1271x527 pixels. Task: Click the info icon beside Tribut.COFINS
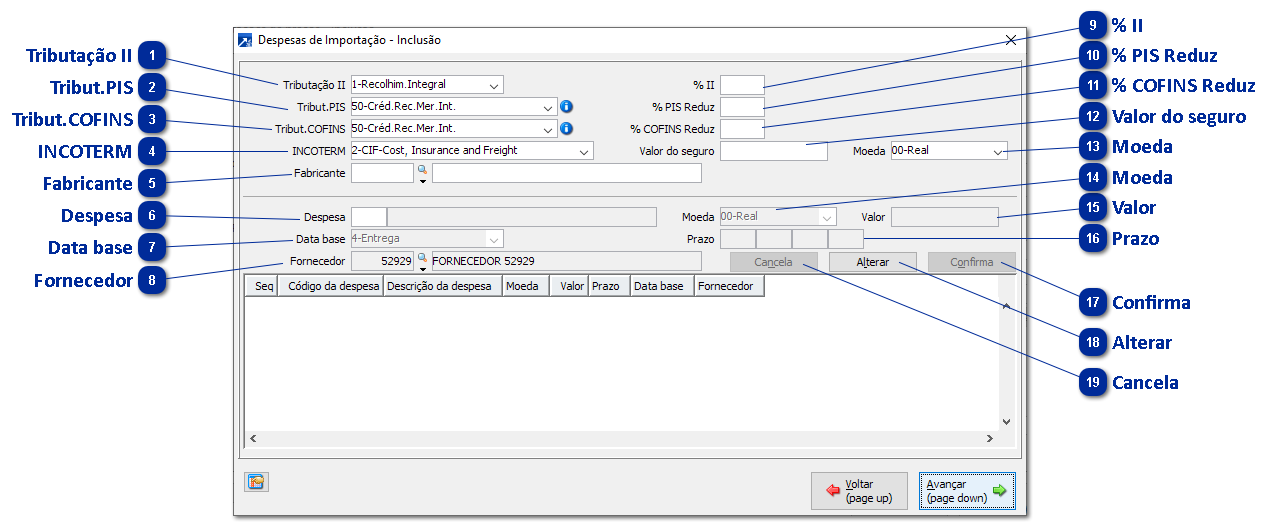point(566,128)
